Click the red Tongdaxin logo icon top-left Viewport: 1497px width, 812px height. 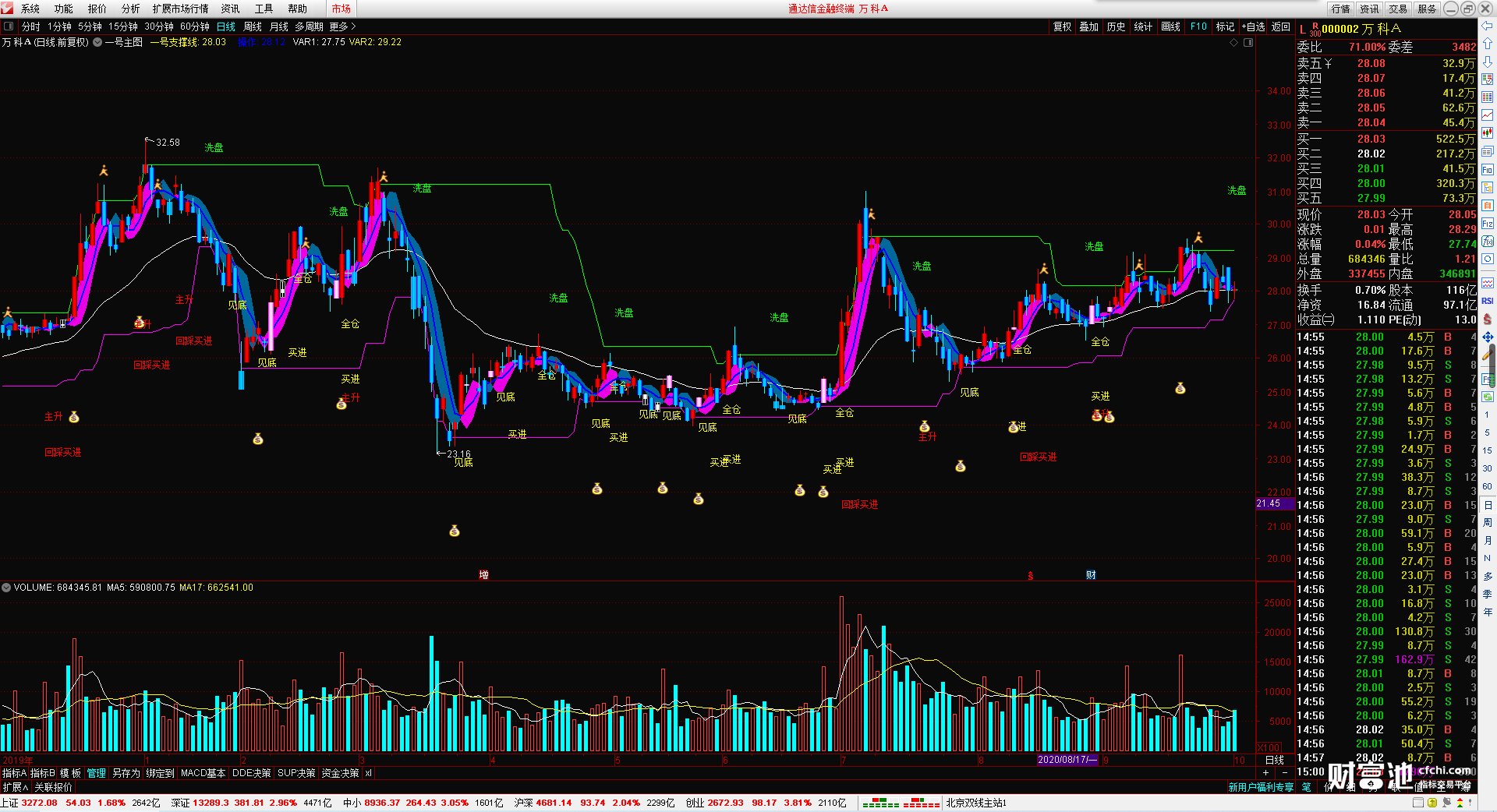[7, 9]
